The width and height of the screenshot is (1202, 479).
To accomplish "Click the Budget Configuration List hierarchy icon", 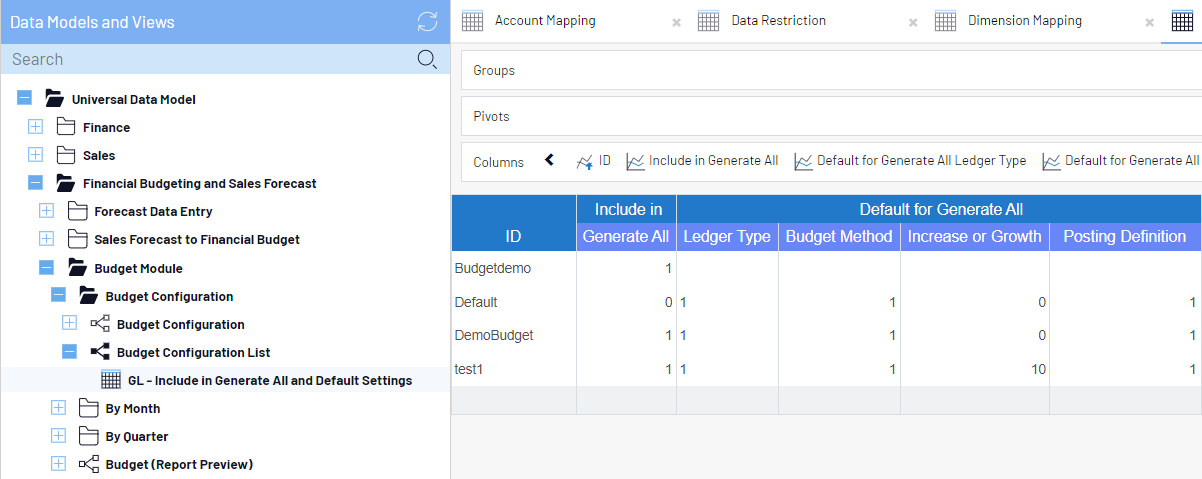I will point(100,352).
